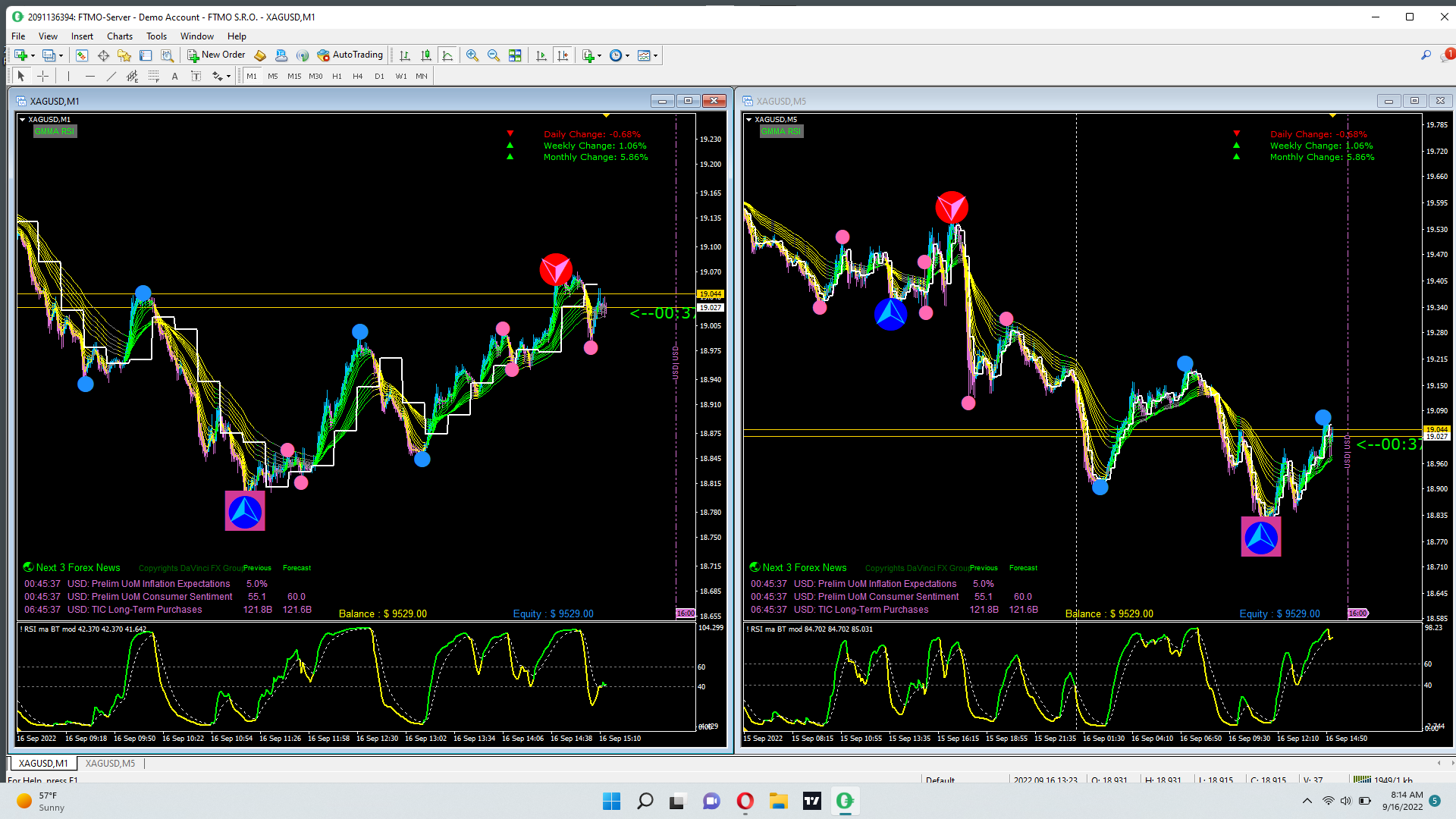Select the crosshair tool
Image resolution: width=1456 pixels, height=819 pixels.
(x=42, y=76)
